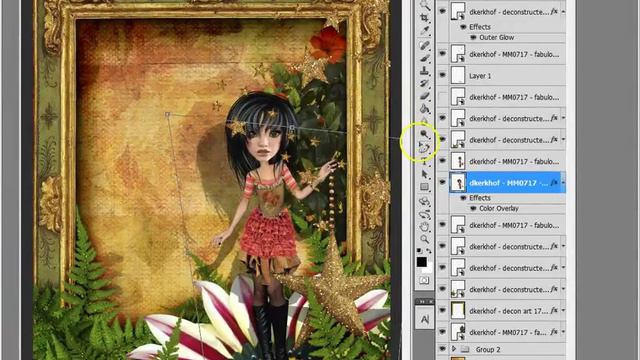The width and height of the screenshot is (640, 360).
Task: Select the 'Layer 1' layer name
Action: pyautogui.click(x=480, y=76)
